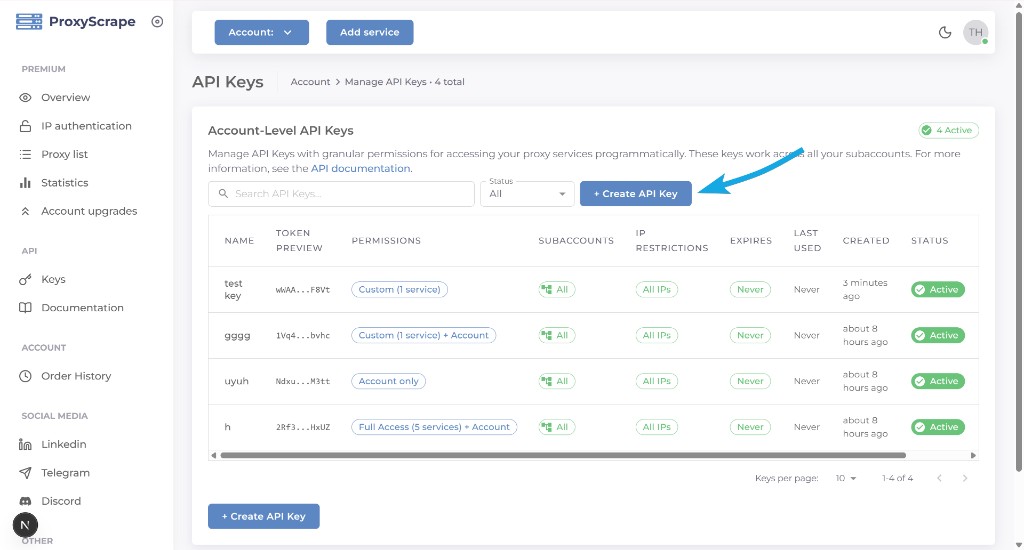
Task: Click the Telegram paper plane icon
Action: tap(25, 473)
